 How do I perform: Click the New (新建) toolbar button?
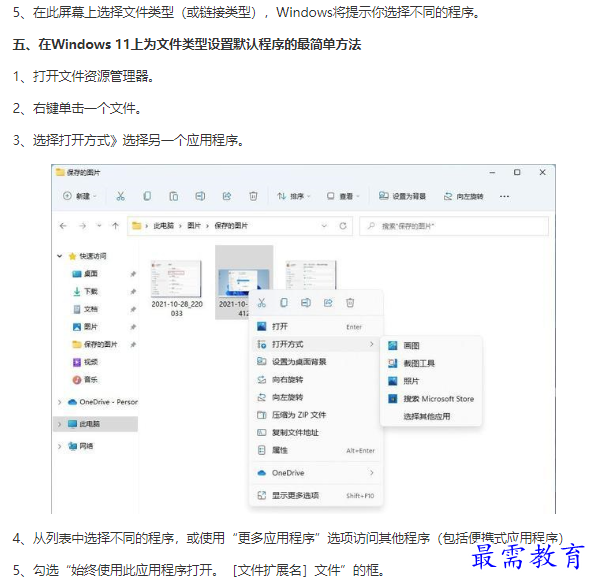click(79, 196)
